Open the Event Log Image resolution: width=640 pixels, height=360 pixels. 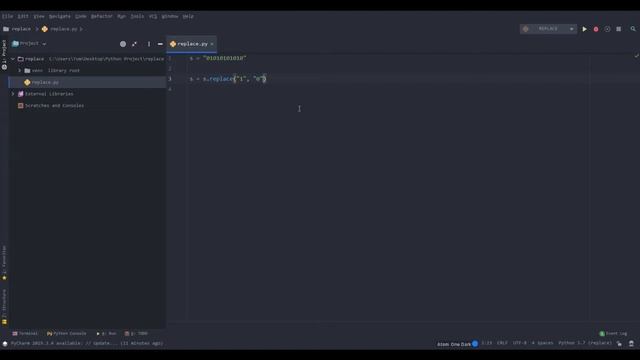pos(613,333)
